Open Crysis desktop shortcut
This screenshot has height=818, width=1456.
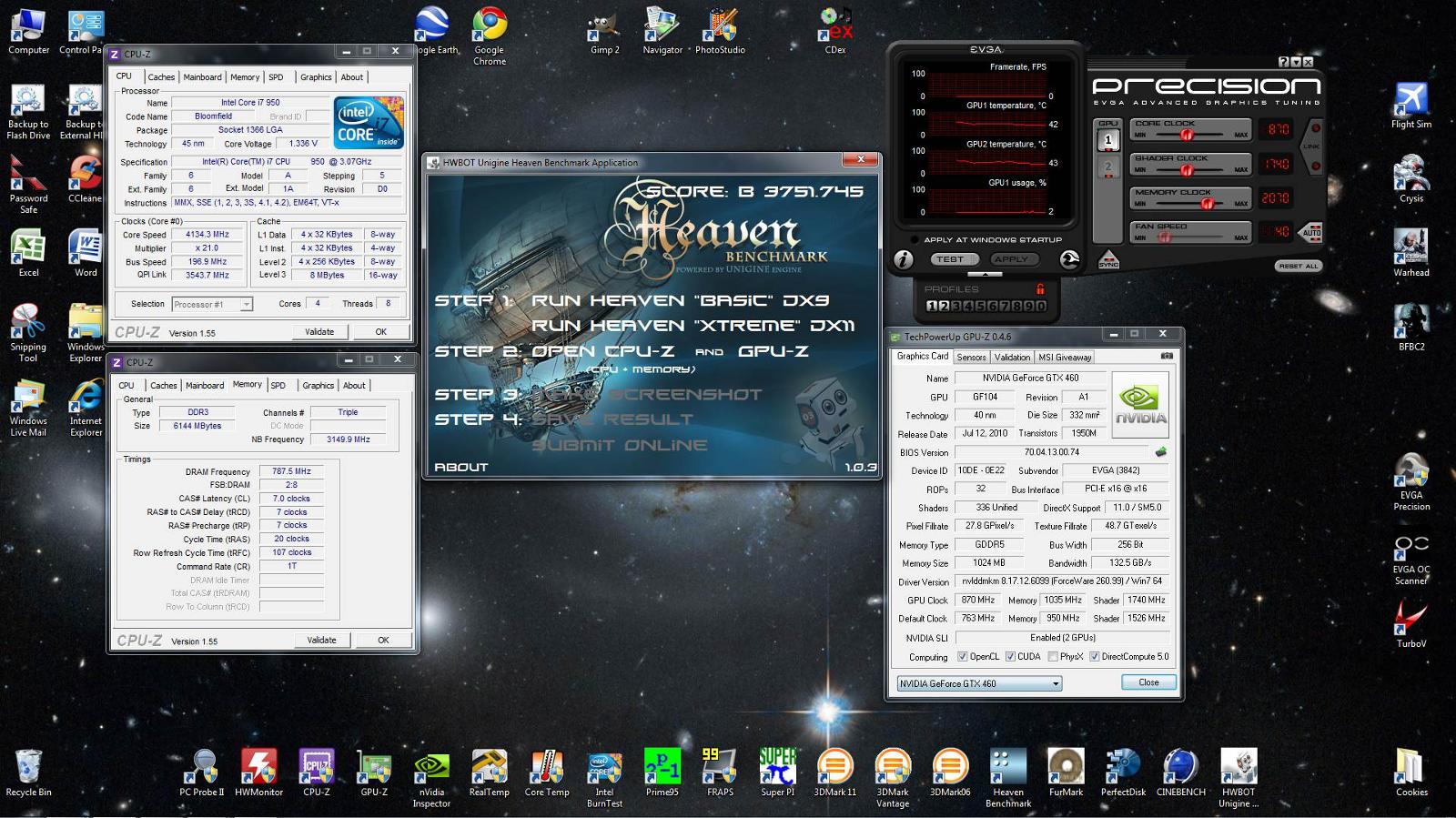coord(1411,179)
